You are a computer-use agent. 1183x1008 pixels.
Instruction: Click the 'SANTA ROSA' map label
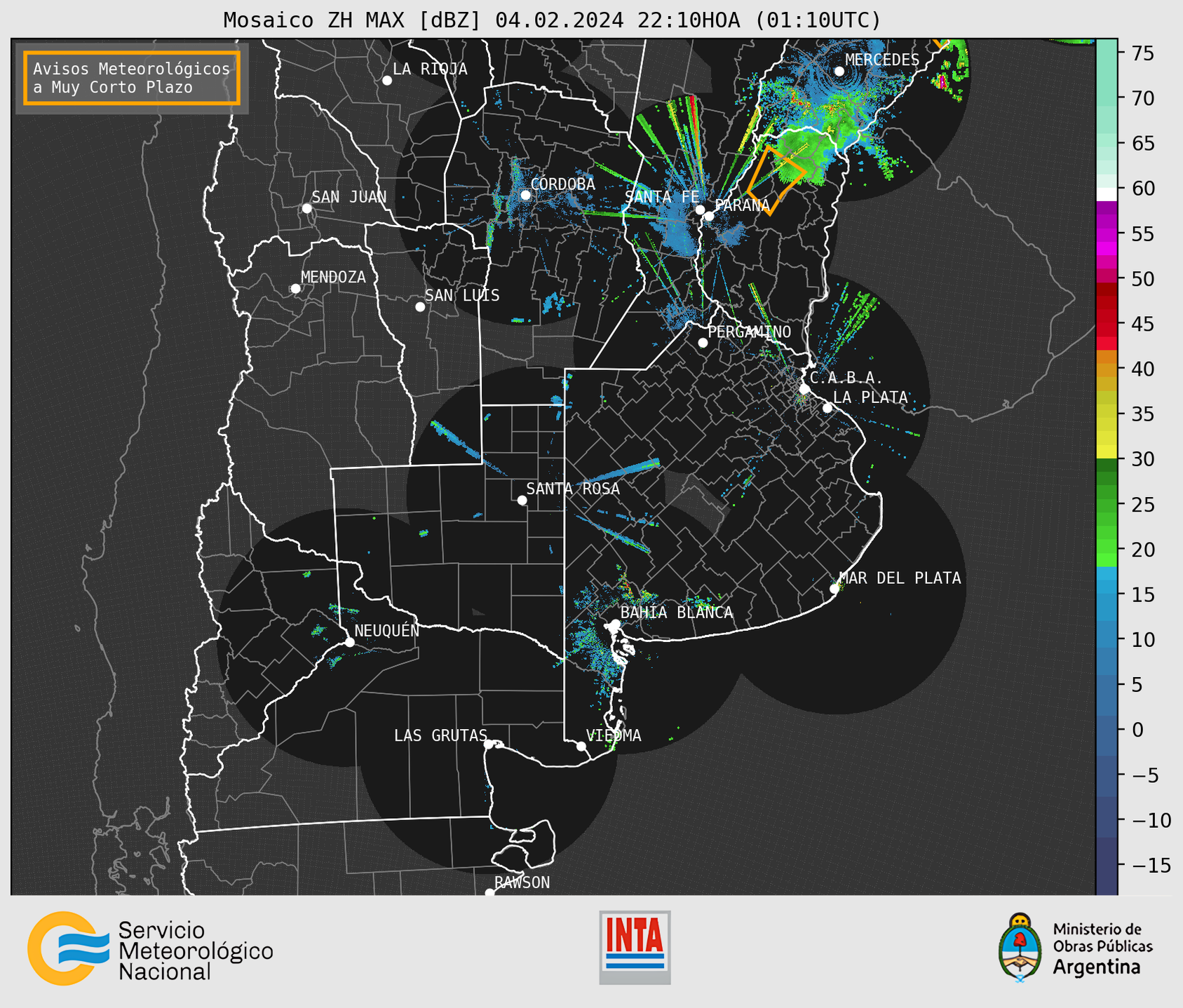coord(574,489)
